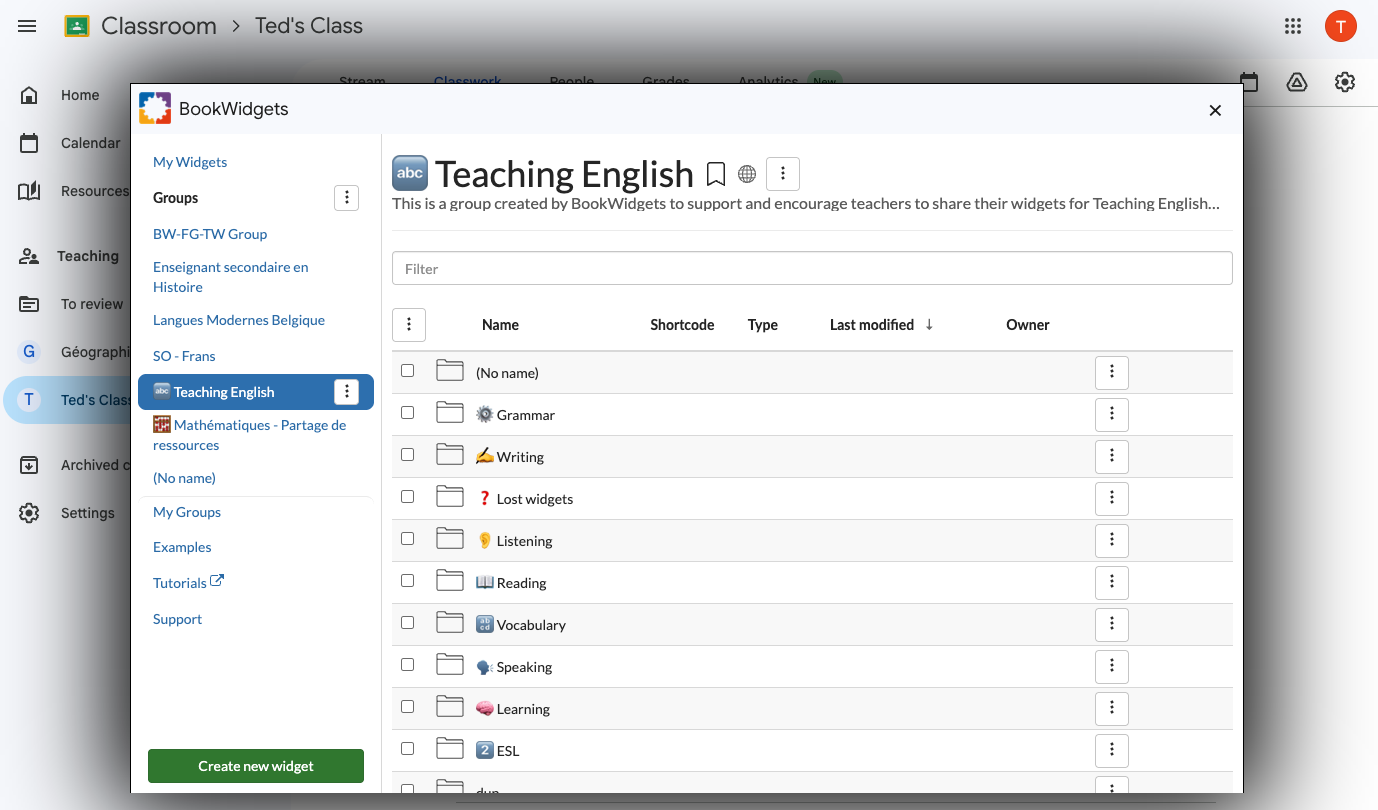Viewport: 1378px width, 810px height.
Task: Sort by the Owner column header
Action: pyautogui.click(x=1028, y=325)
